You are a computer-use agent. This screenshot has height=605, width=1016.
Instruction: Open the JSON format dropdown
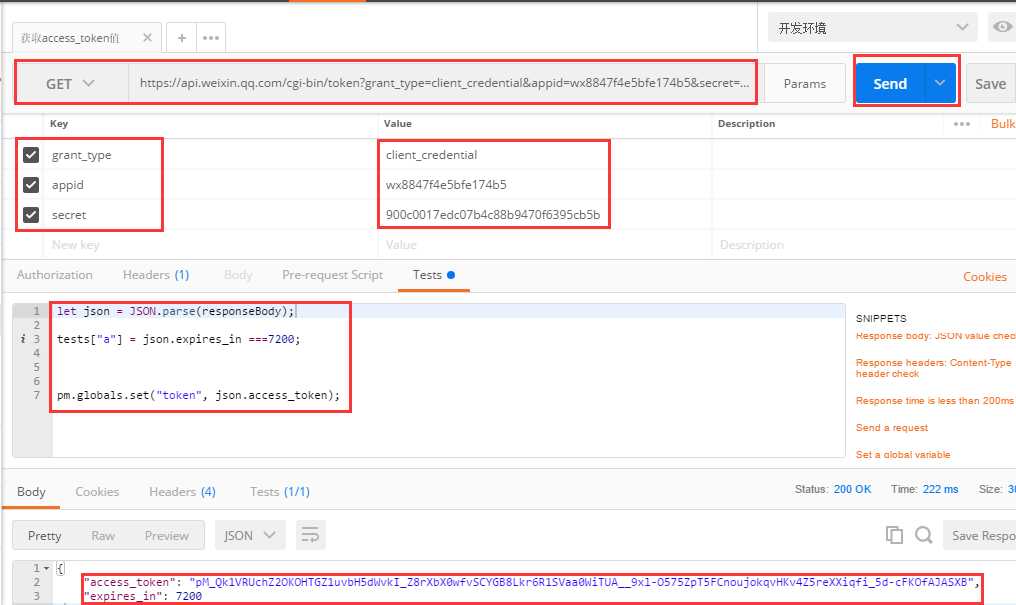(x=250, y=535)
